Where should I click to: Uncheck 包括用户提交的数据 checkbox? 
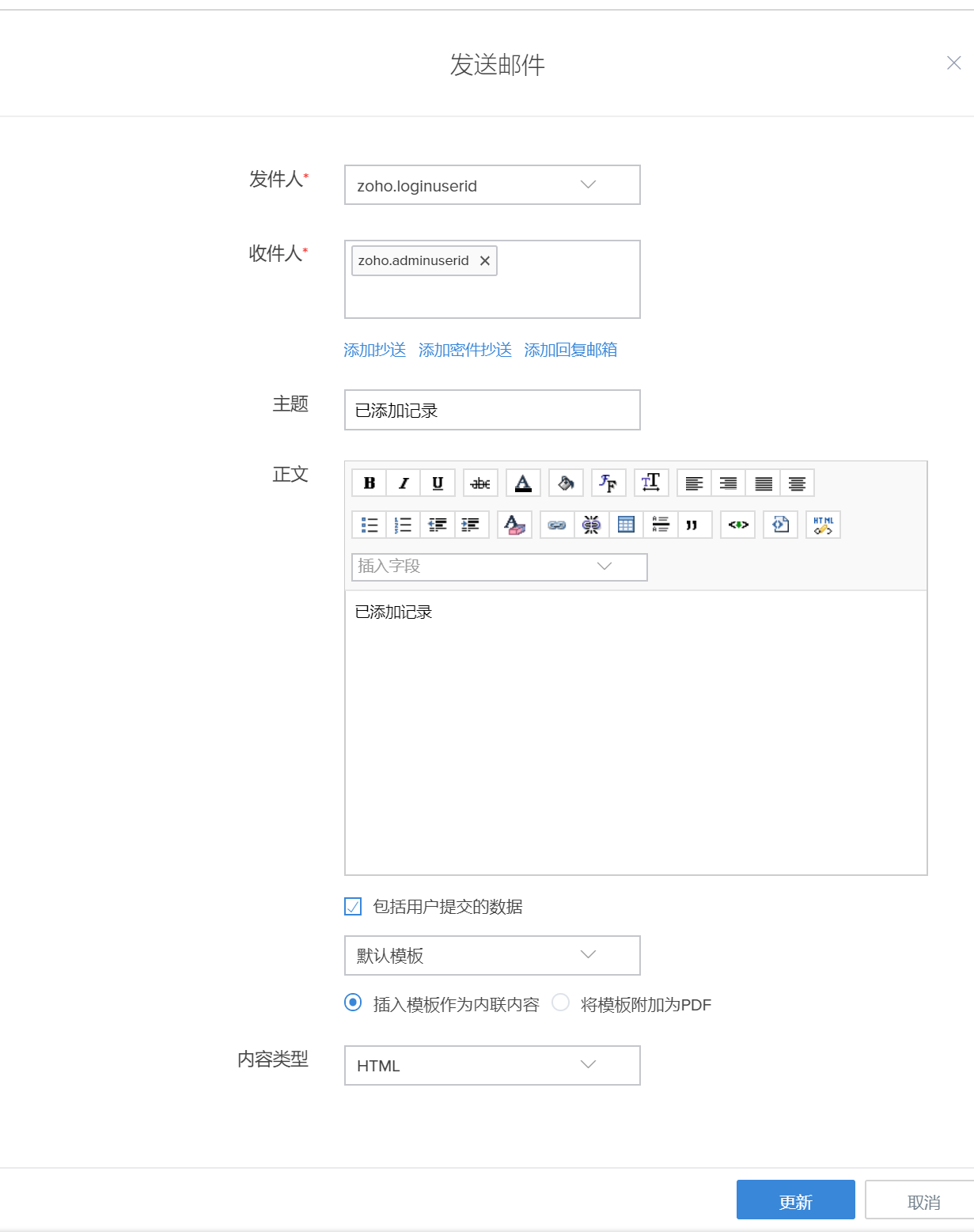(353, 906)
